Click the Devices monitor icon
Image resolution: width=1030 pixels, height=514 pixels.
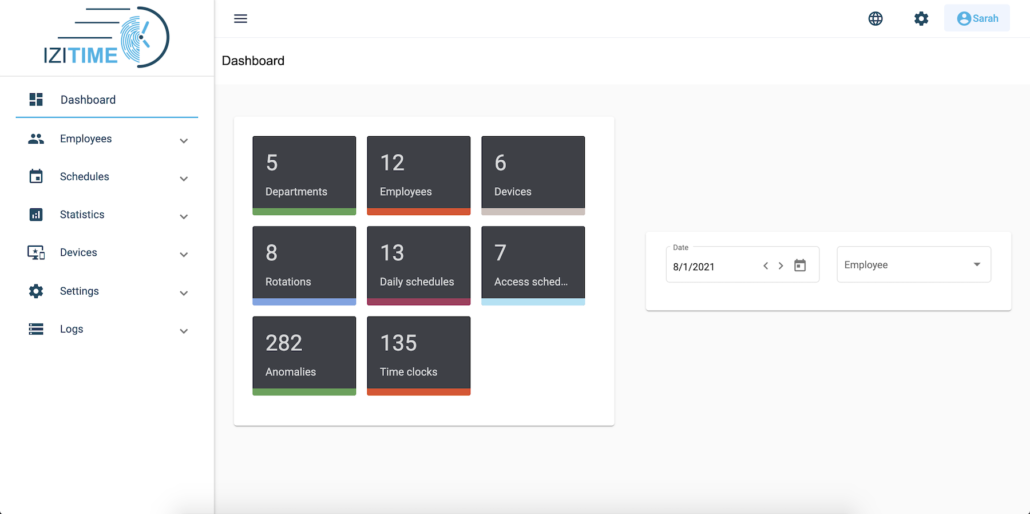point(36,252)
